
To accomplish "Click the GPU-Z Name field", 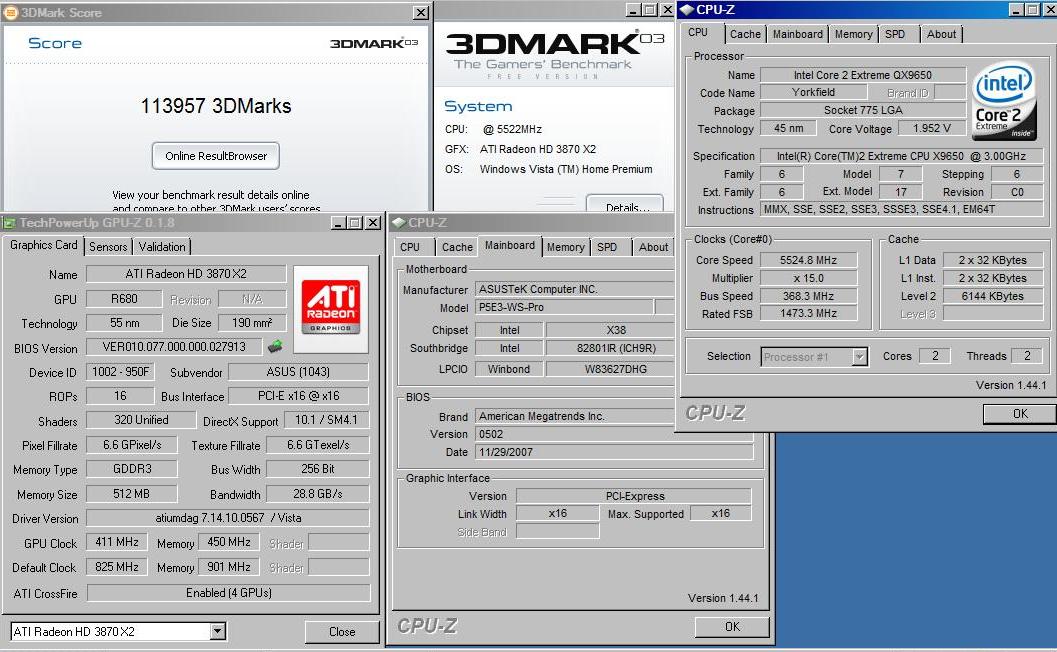I will coord(186,274).
